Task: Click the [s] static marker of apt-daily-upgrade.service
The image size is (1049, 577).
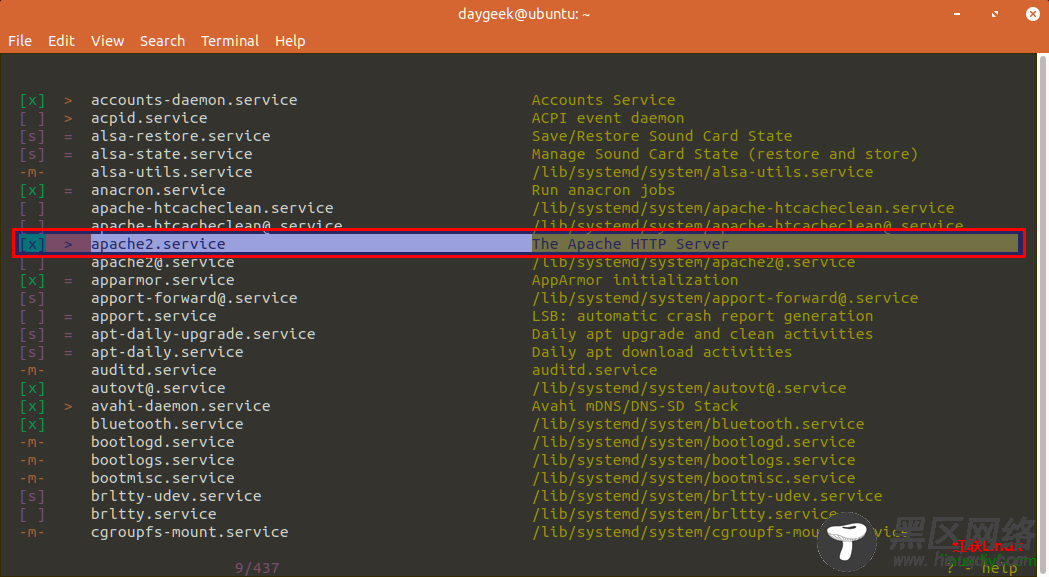Action: click(x=32, y=335)
